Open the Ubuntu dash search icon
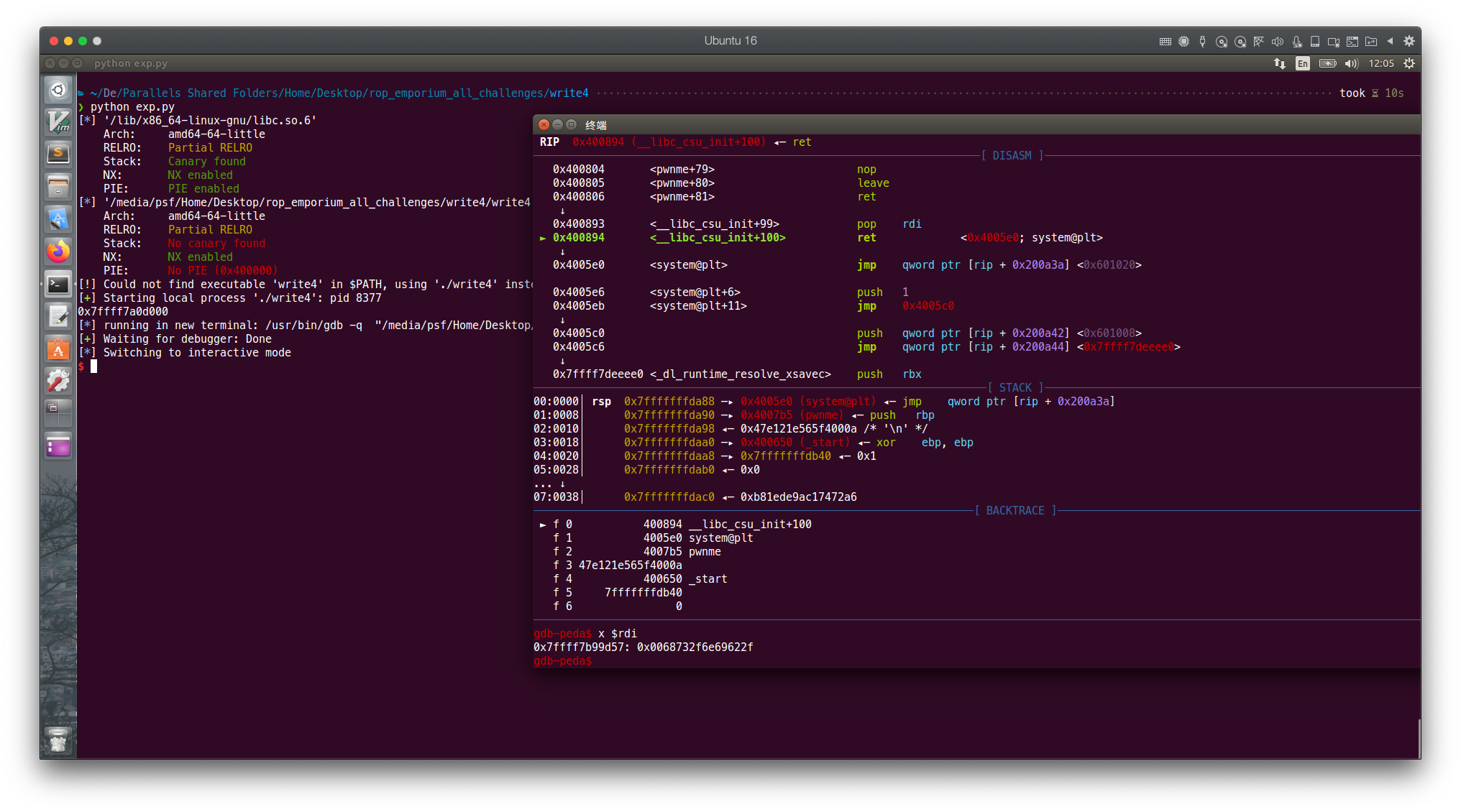1461x812 pixels. (58, 90)
